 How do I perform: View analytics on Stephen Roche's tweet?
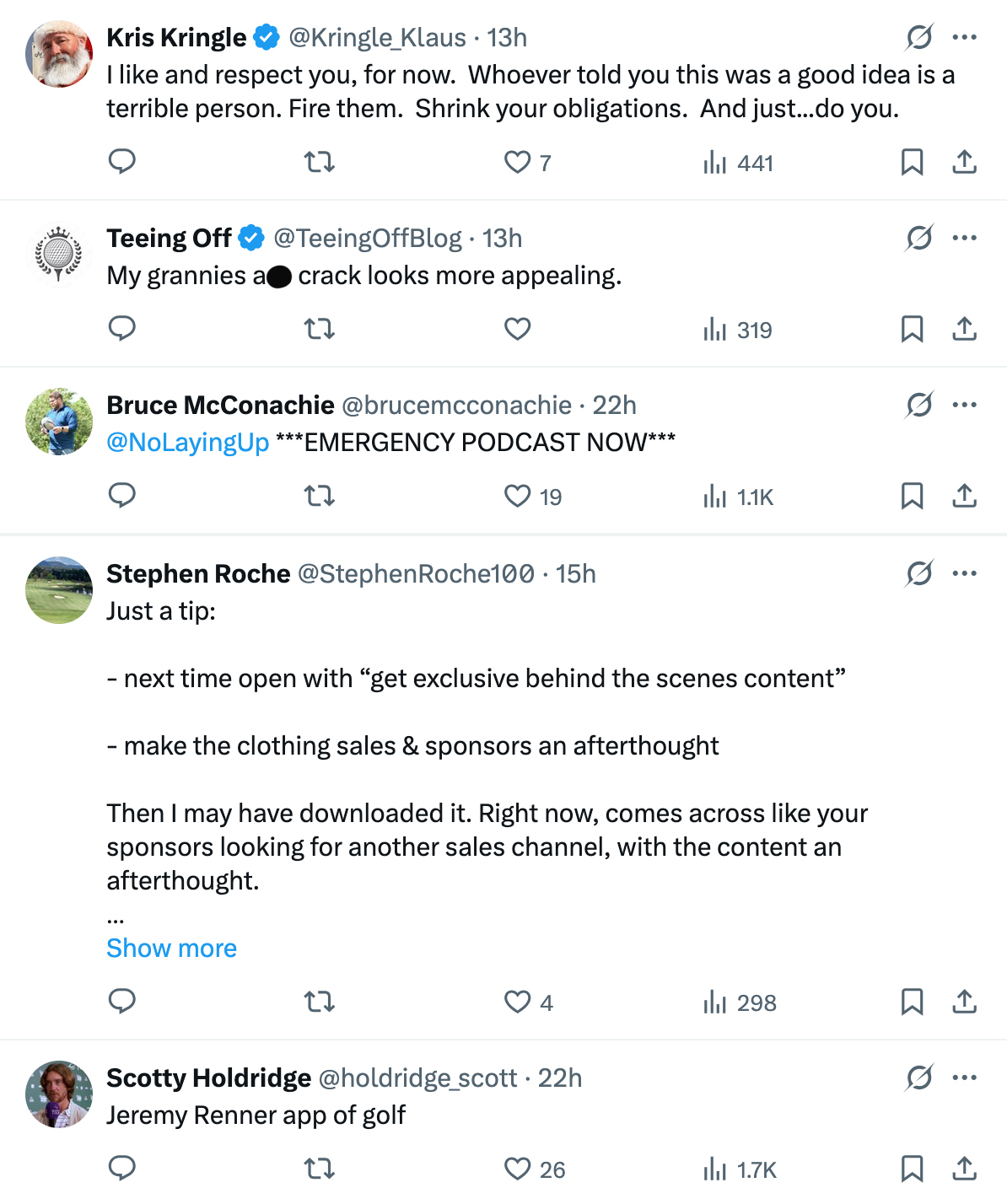pos(740,1002)
